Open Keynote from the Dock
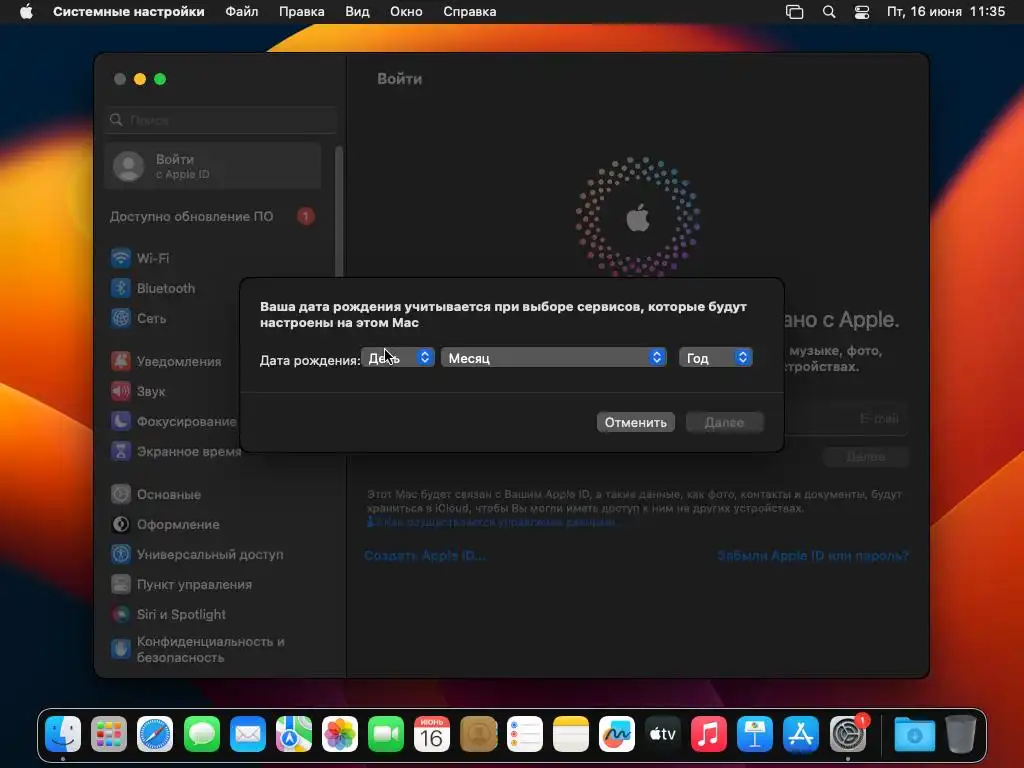The height and width of the screenshot is (768, 1024). coord(755,734)
